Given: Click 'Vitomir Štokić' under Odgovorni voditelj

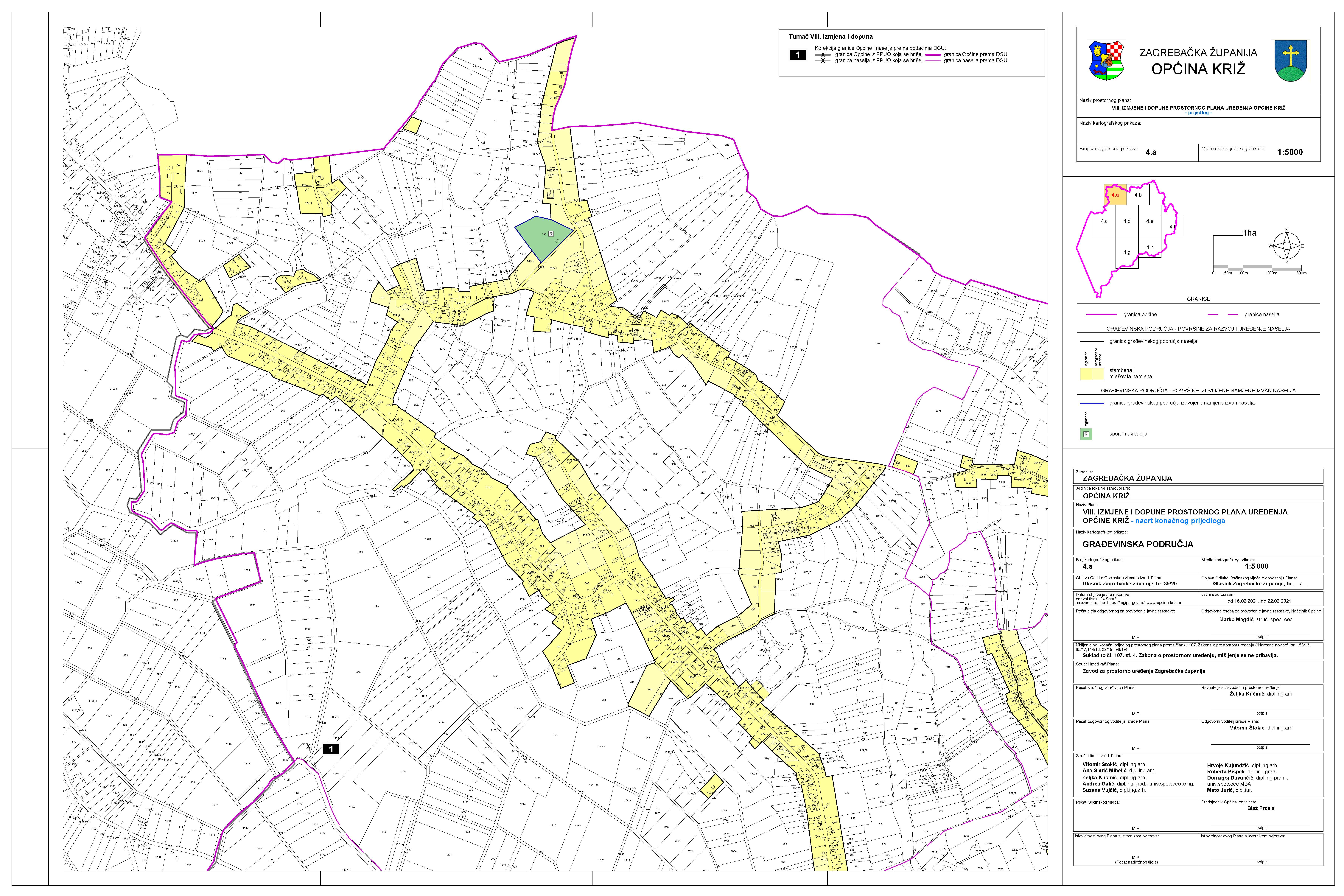Looking at the screenshot, I should pyautogui.click(x=1247, y=728).
